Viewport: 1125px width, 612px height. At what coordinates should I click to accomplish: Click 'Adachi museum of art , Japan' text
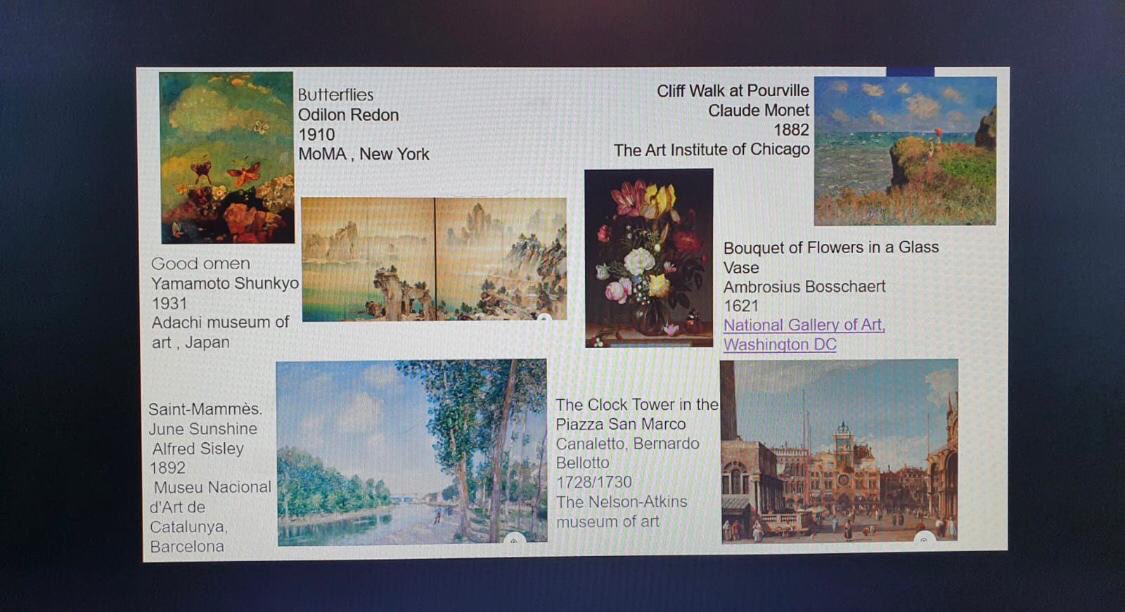(x=220, y=332)
